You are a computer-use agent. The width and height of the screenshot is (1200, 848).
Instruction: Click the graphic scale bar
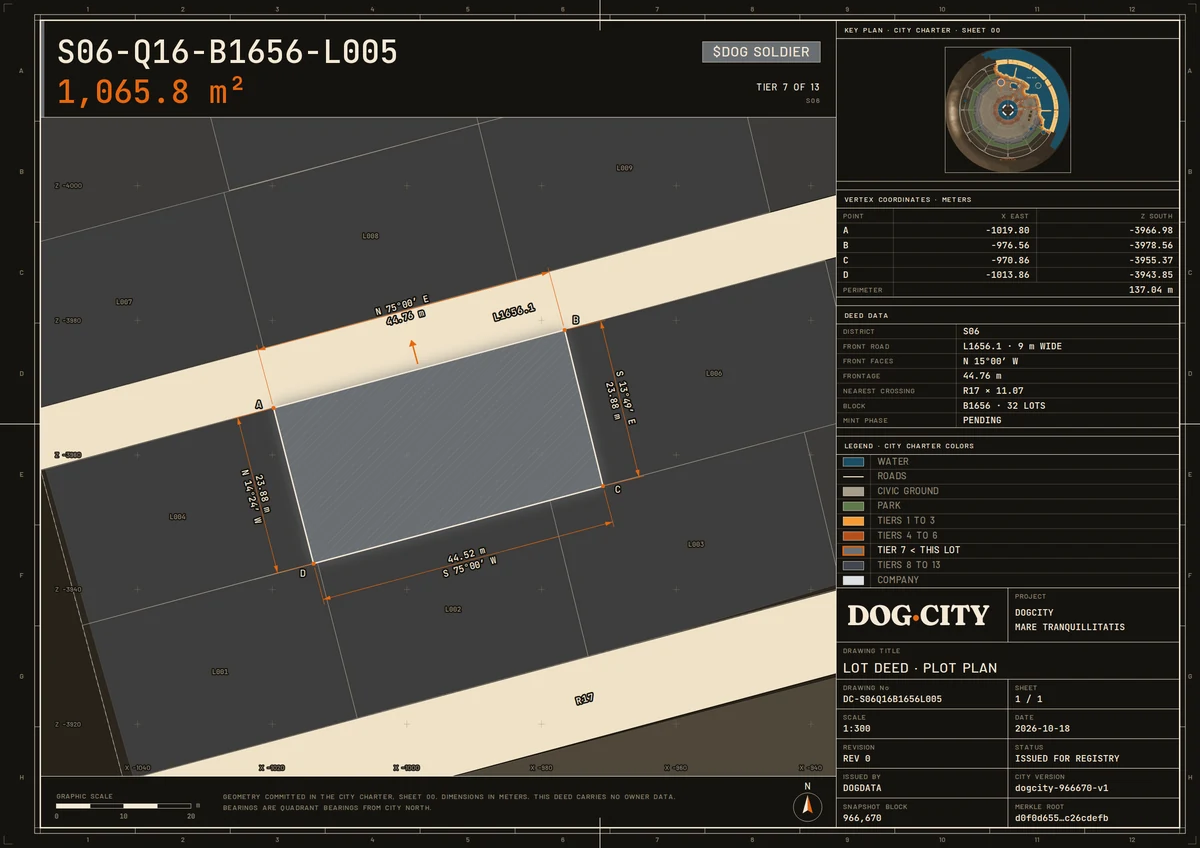point(123,805)
